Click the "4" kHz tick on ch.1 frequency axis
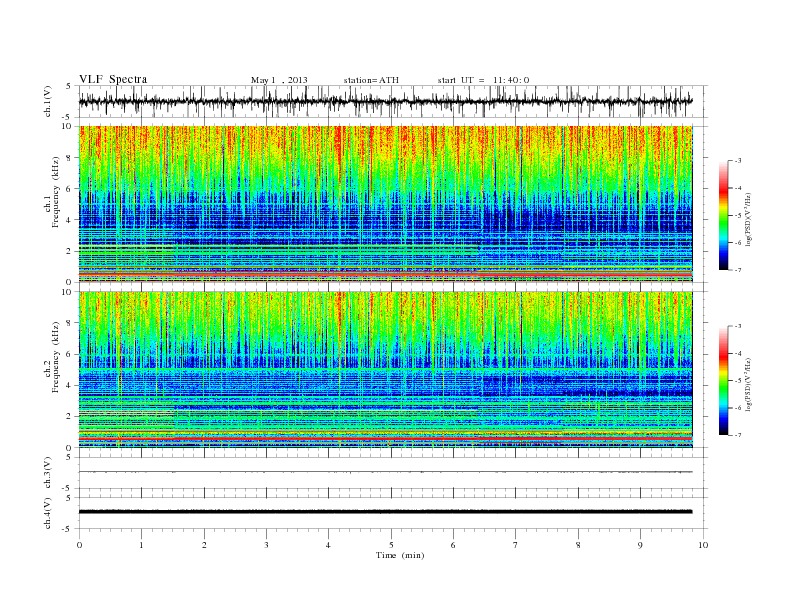792x612 pixels. click(x=70, y=220)
